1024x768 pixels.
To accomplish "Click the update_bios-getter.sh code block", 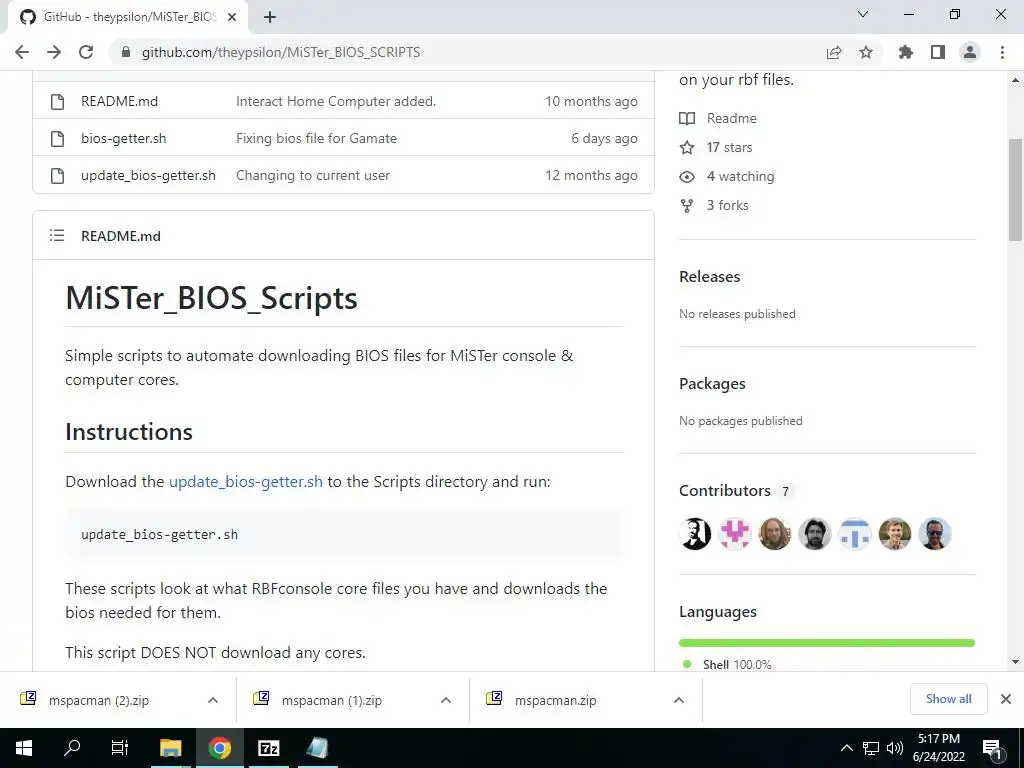I will 343,534.
